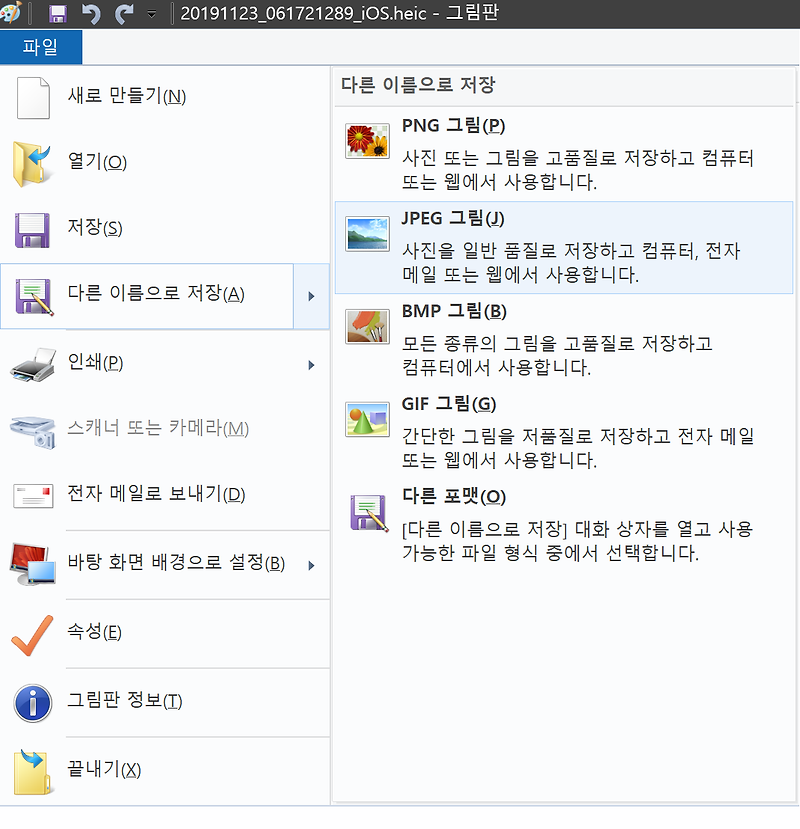This screenshot has width=800, height=829.
Task: Open the 파일 tab
Action: click(41, 47)
